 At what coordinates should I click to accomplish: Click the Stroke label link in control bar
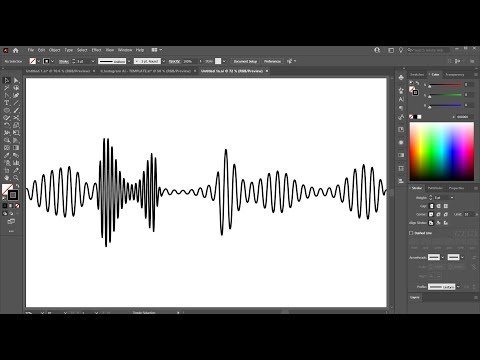click(64, 61)
